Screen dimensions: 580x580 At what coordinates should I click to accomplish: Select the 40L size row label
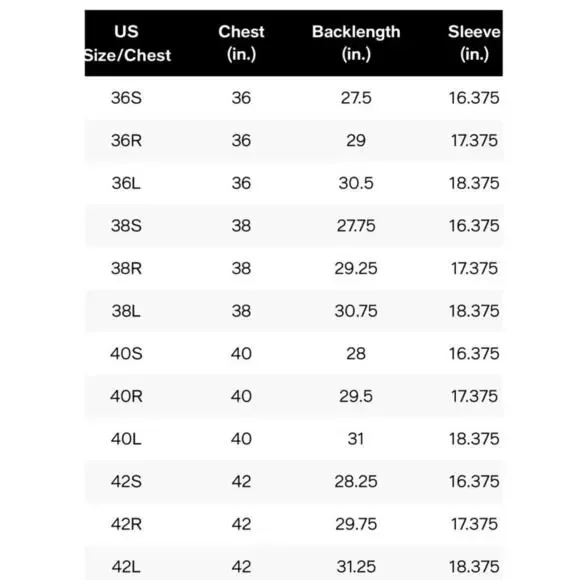[126, 439]
